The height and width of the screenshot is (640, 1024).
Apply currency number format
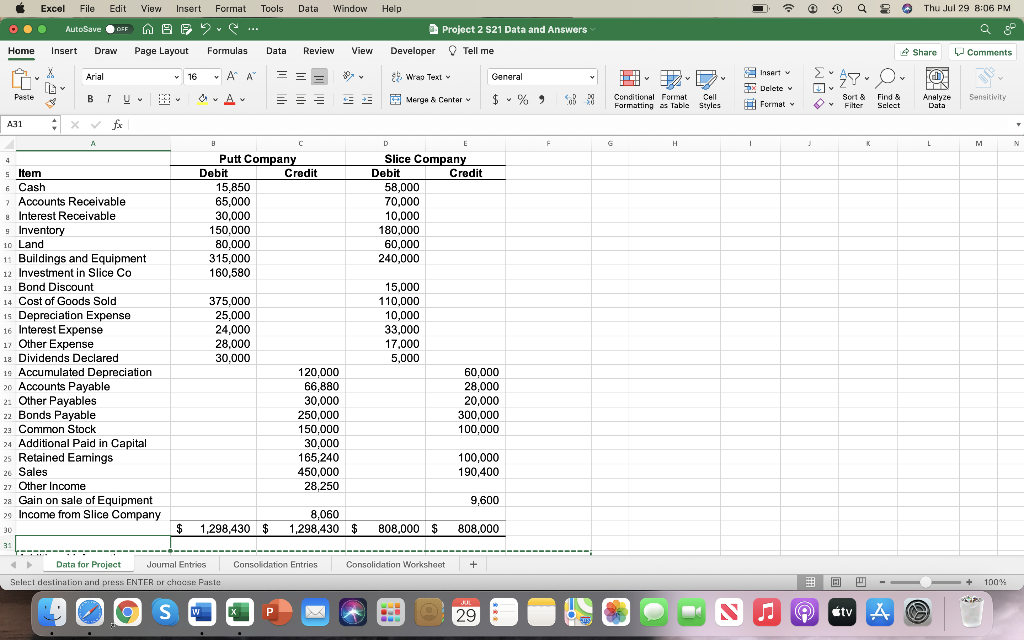(x=496, y=100)
